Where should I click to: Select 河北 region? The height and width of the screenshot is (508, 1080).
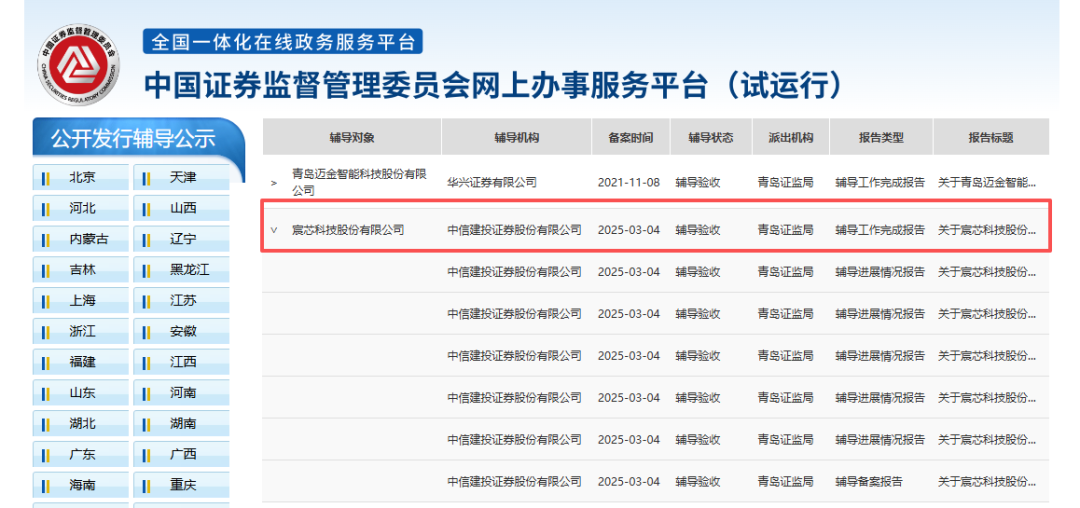[81, 208]
